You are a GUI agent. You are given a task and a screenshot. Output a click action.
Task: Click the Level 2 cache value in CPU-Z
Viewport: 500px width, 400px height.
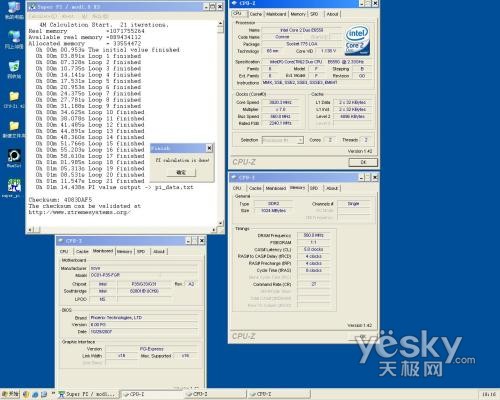(x=352, y=116)
